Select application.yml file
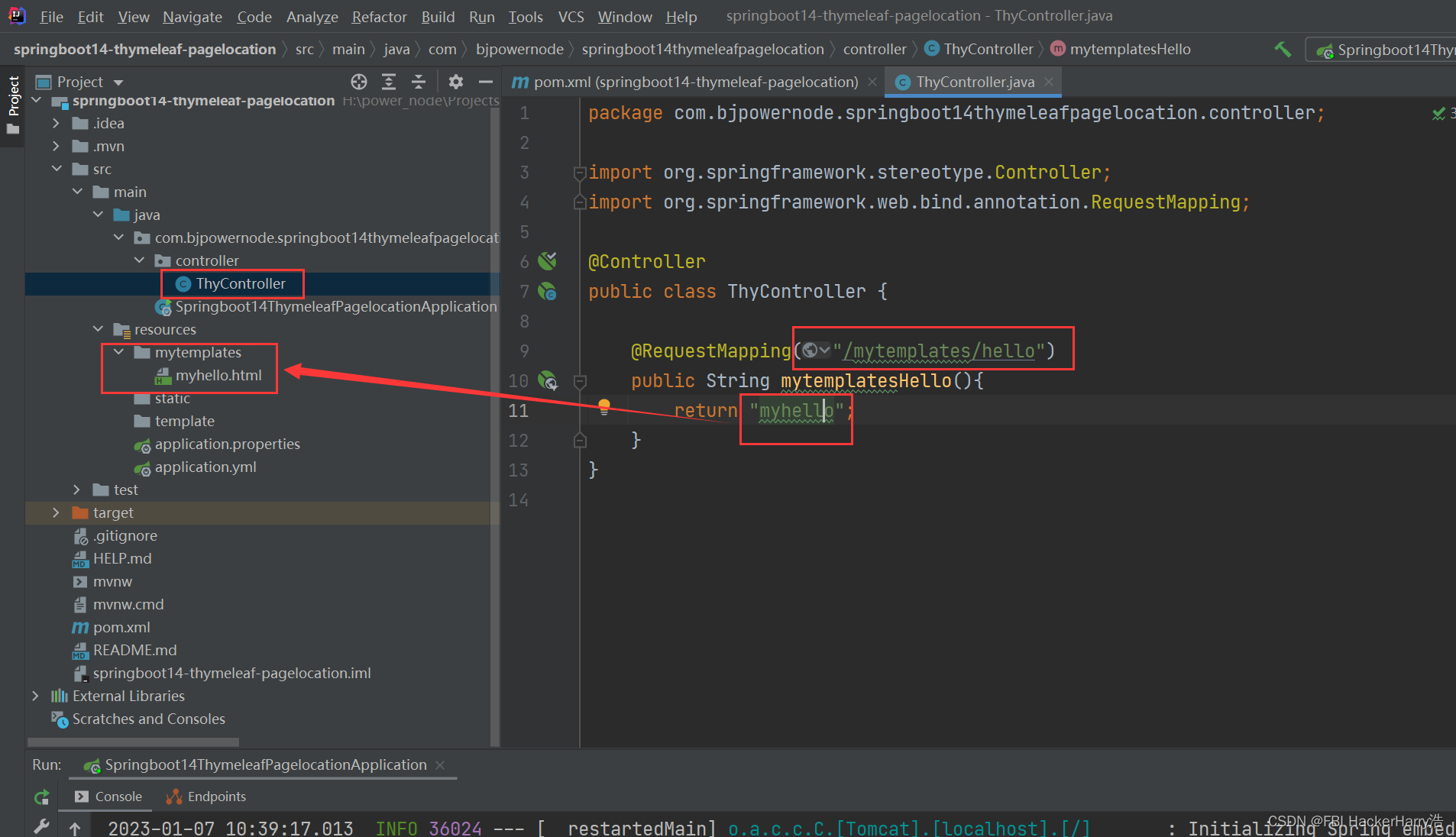Viewport: 1456px width, 837px height. click(x=205, y=467)
